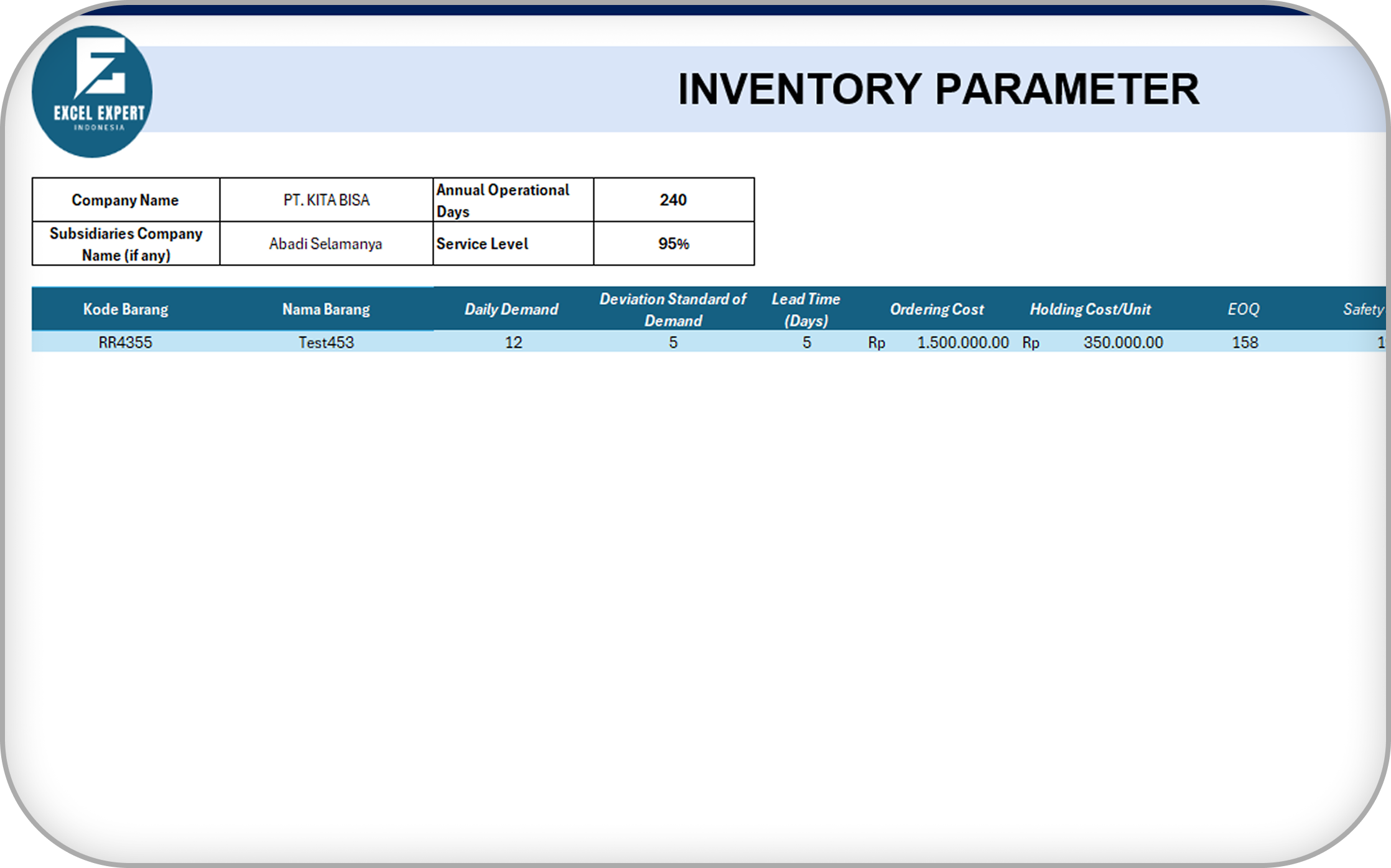Click the Kode Barang column header
This screenshot has width=1391, height=868.
click(126, 309)
